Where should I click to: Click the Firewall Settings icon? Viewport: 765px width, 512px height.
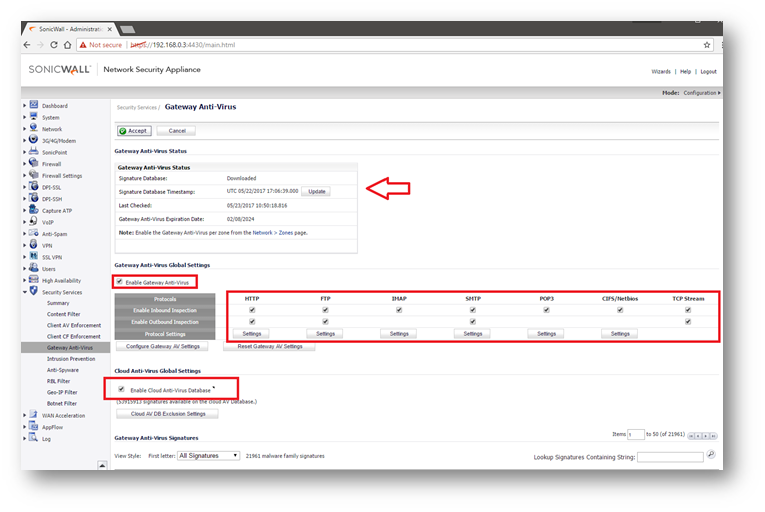[34, 175]
